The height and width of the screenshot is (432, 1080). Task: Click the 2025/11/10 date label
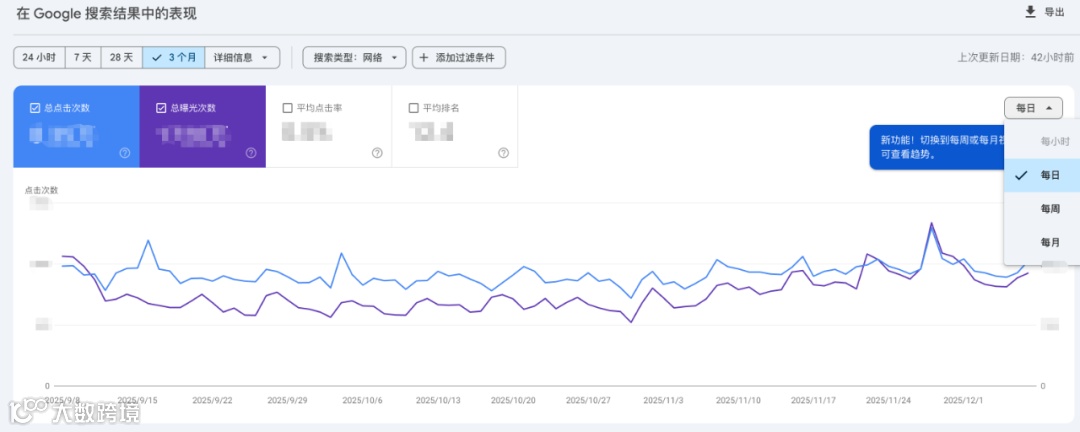pyautogui.click(x=738, y=400)
